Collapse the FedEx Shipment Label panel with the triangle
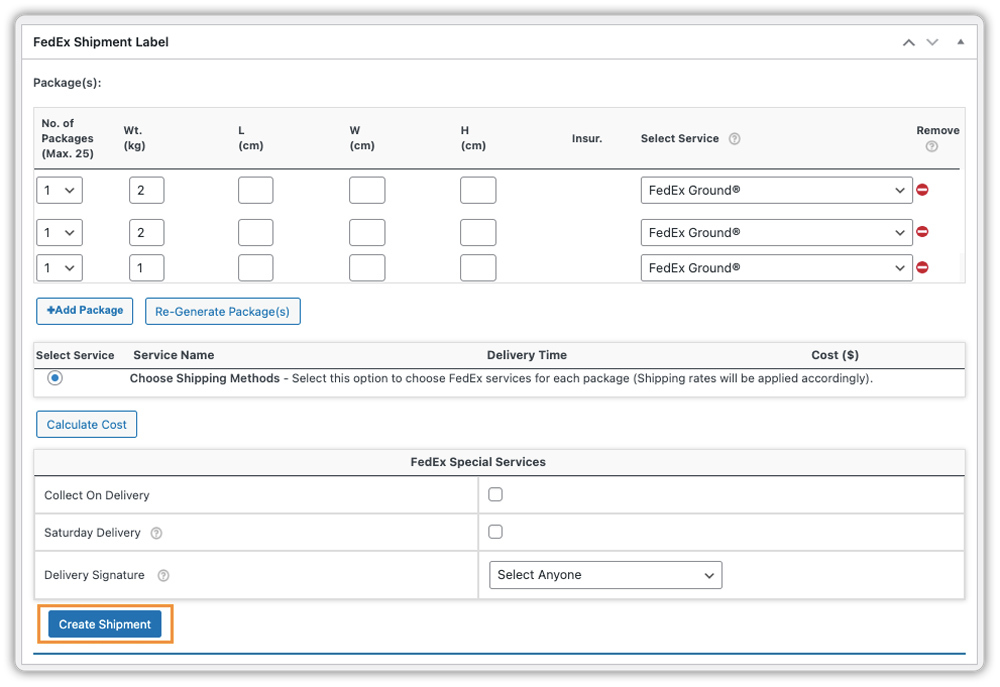Screen dimensions: 1000x687 (x=960, y=42)
